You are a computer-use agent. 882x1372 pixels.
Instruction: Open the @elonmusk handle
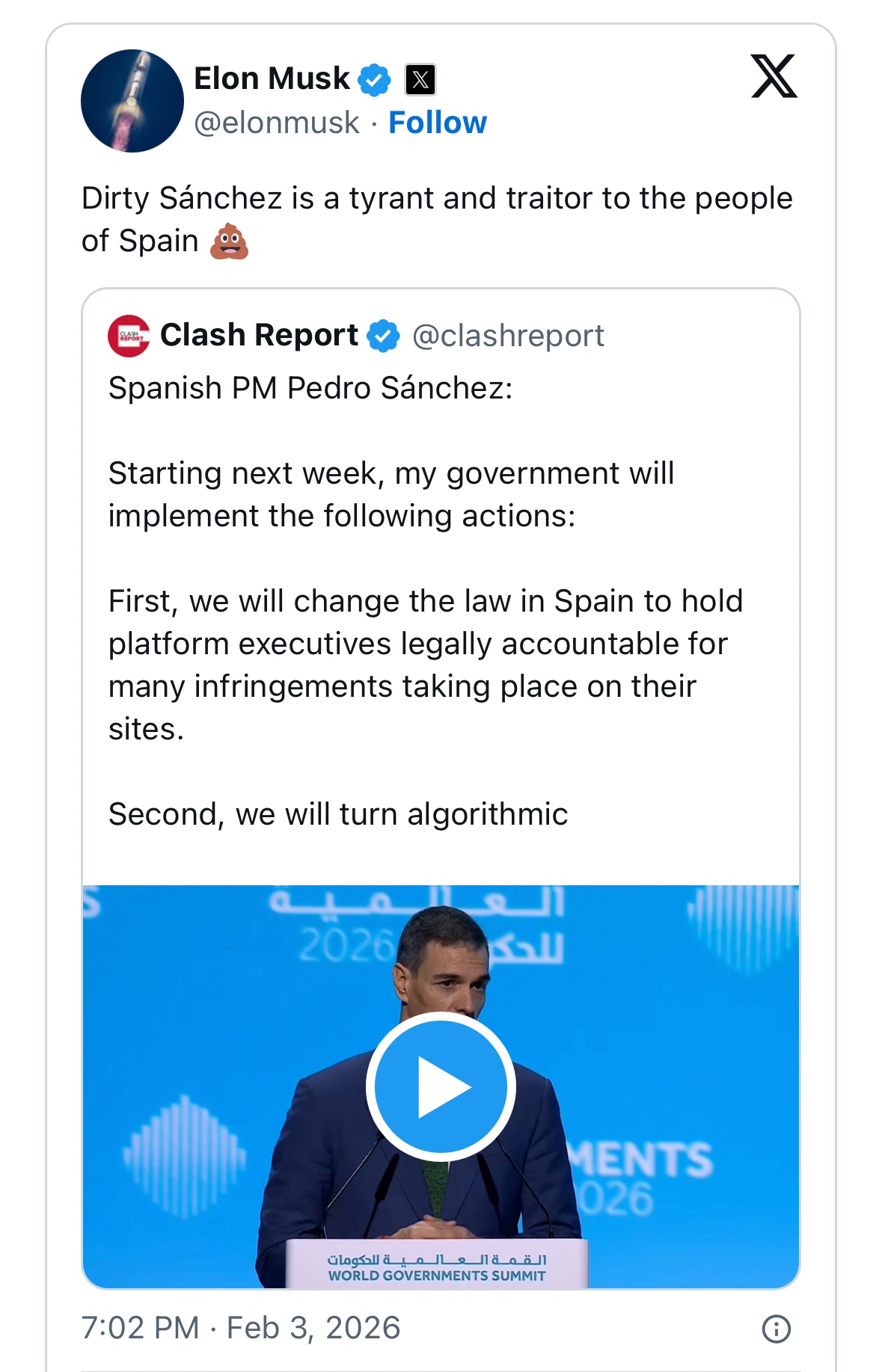pos(277,123)
